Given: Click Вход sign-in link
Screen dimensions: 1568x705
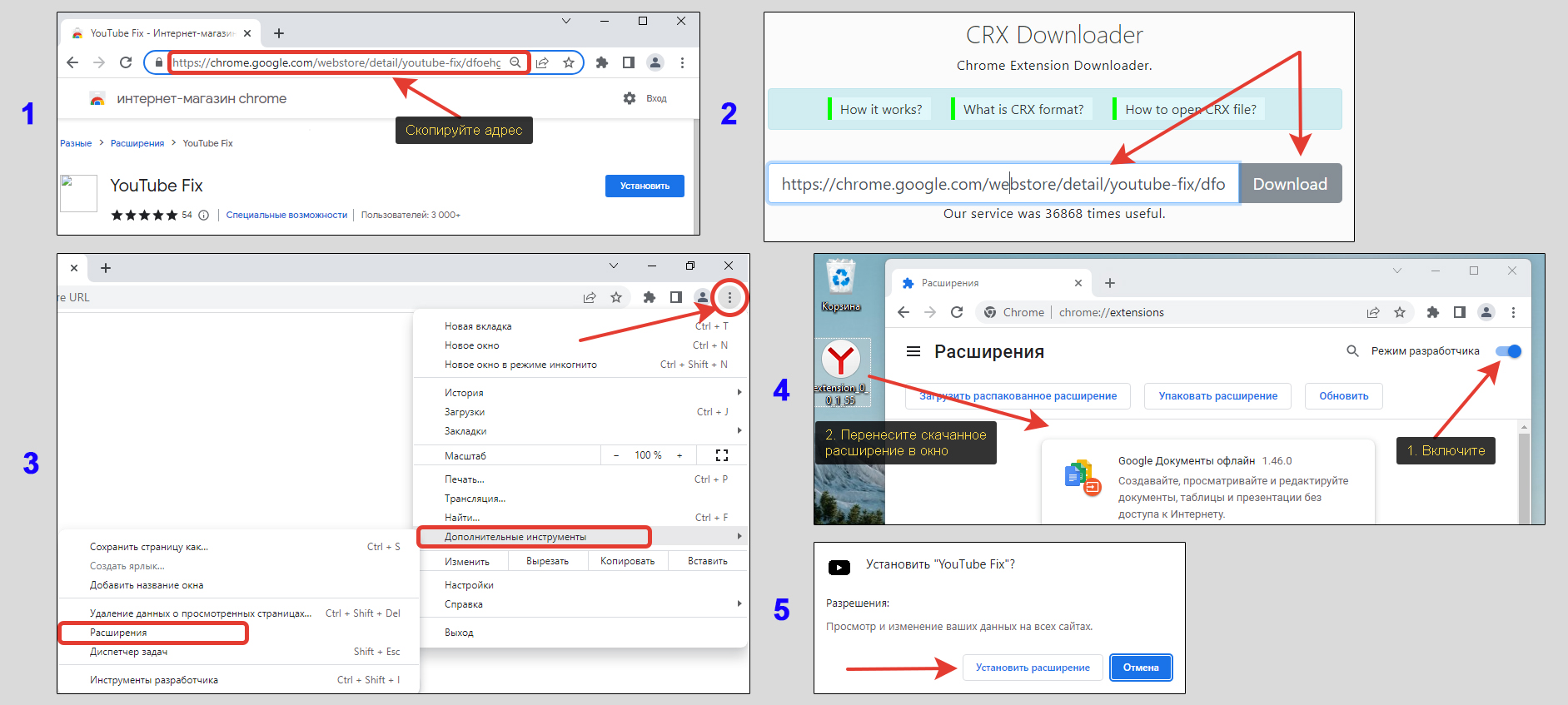Looking at the screenshot, I should (656, 98).
